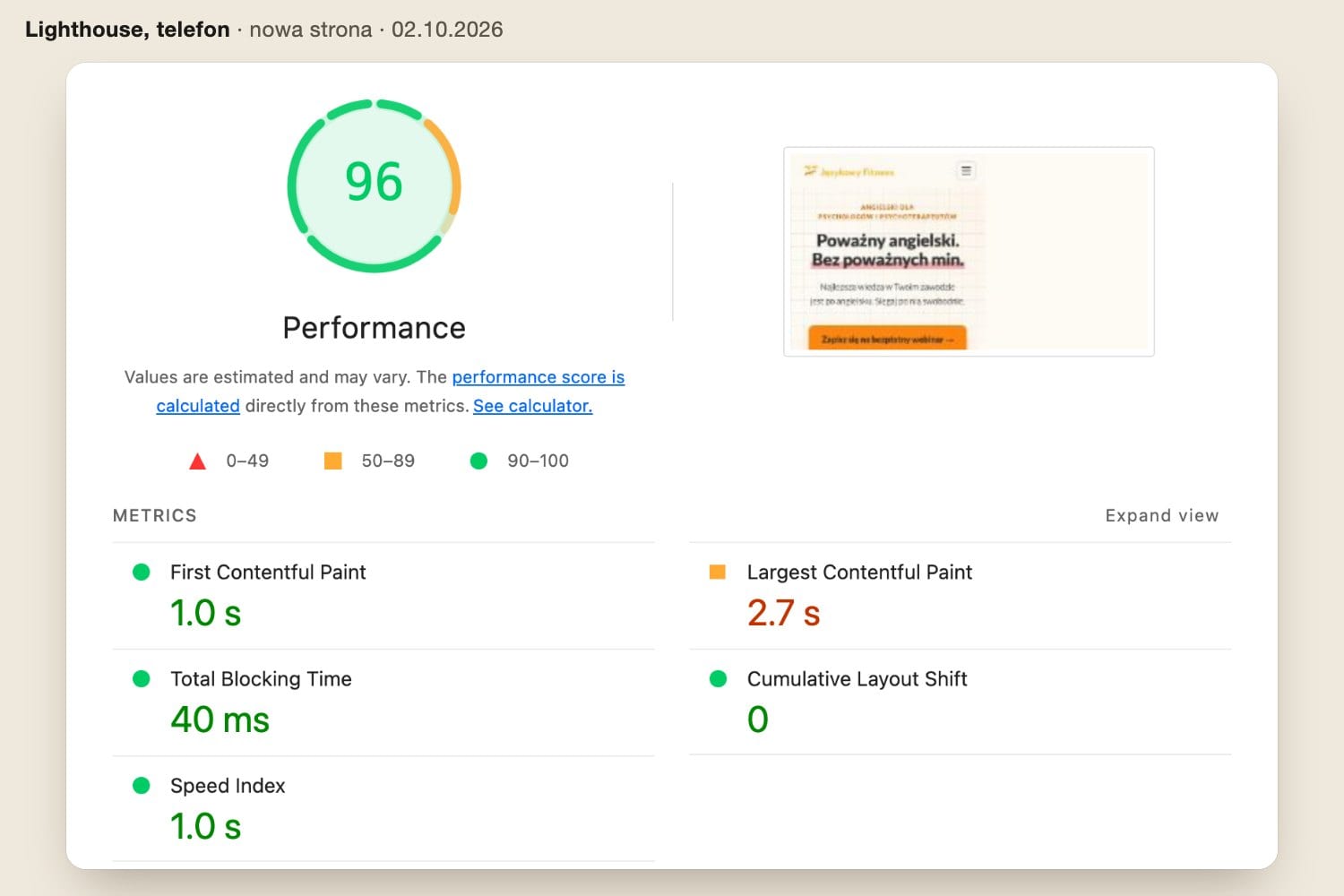
Task: Click the 'nowa strona' caption text
Action: [x=310, y=30]
